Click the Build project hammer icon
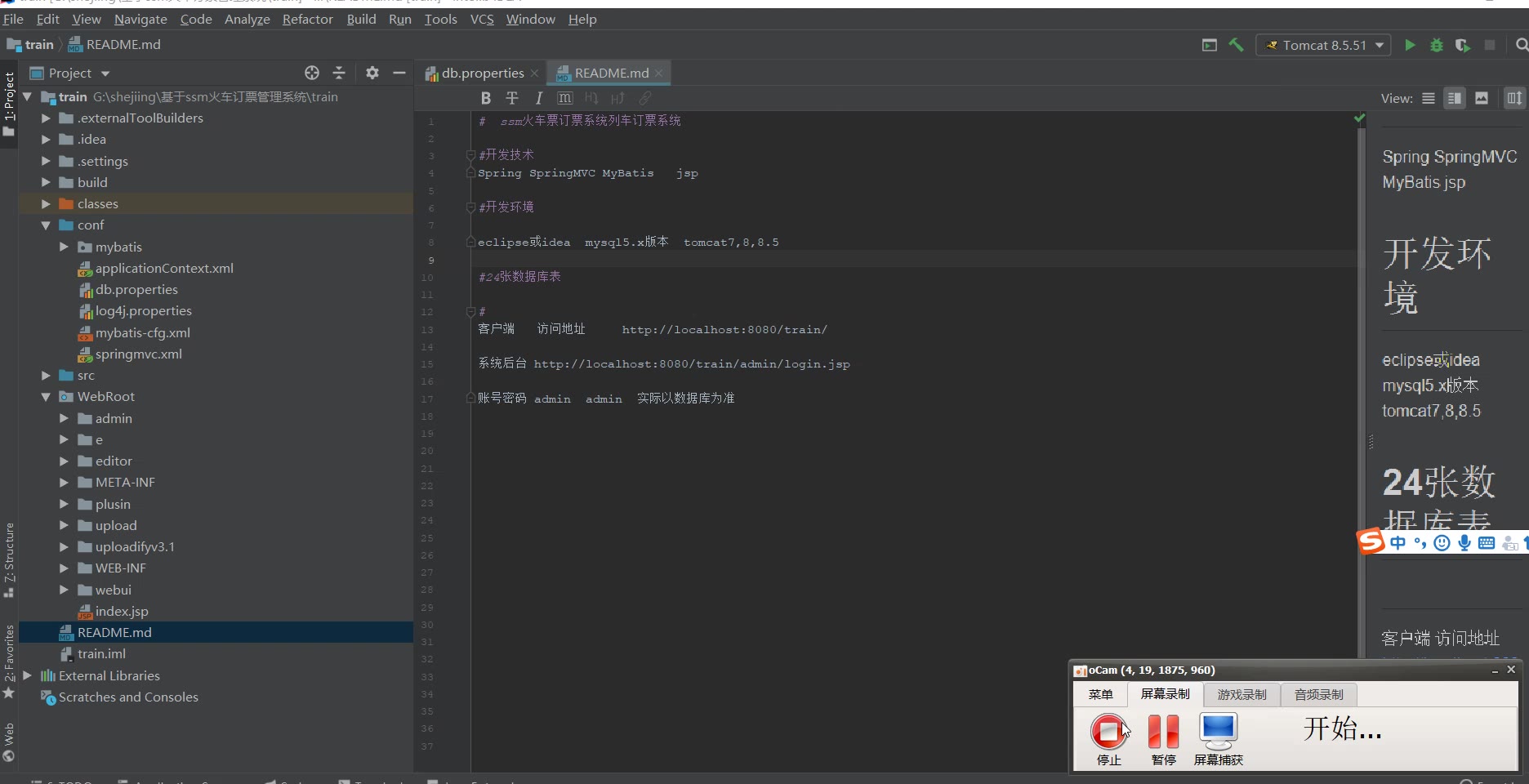This screenshot has width=1529, height=784. pyautogui.click(x=1236, y=45)
